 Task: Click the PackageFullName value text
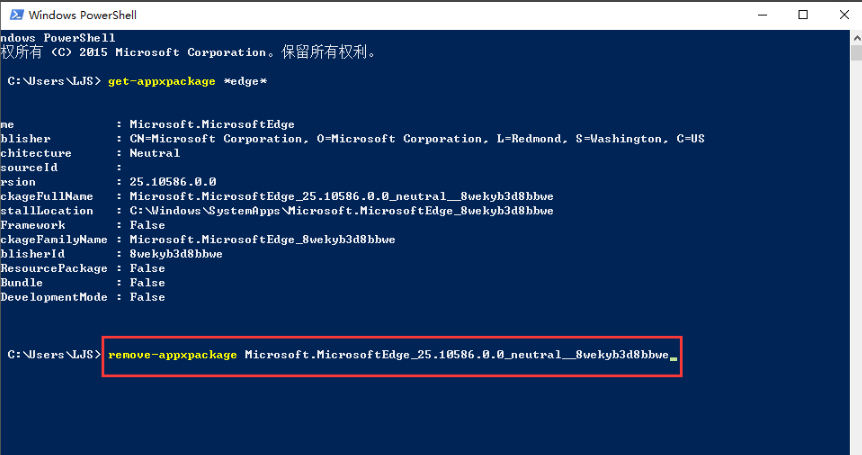pyautogui.click(x=341, y=196)
